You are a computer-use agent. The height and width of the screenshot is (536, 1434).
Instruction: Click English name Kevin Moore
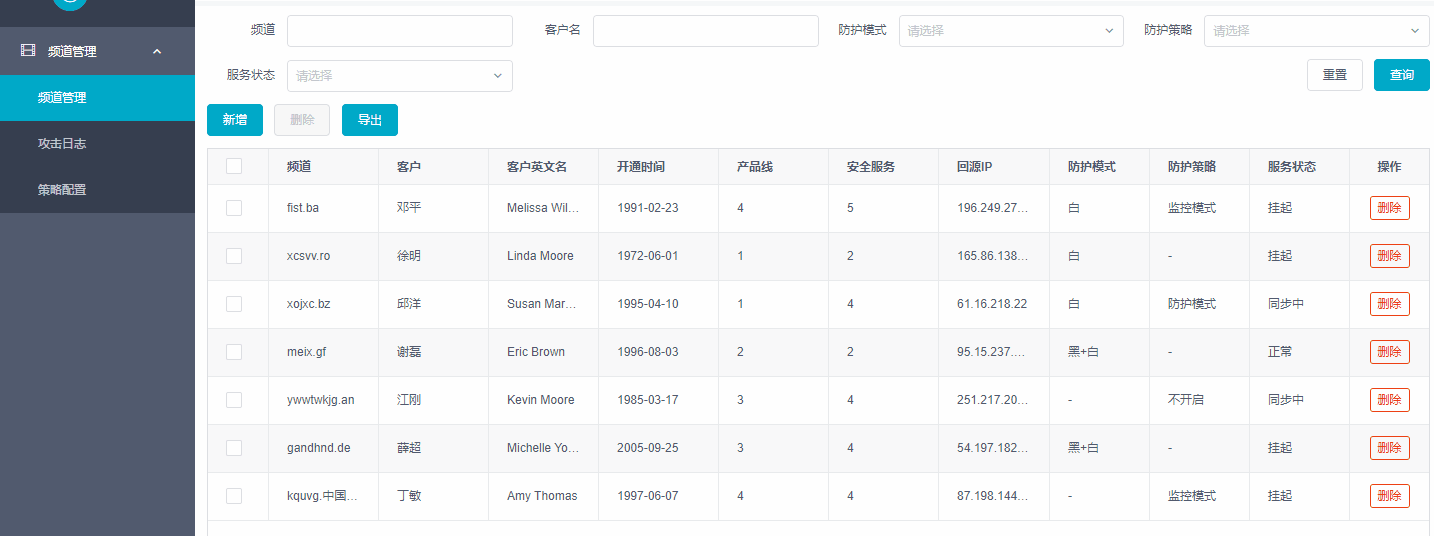[x=541, y=400]
